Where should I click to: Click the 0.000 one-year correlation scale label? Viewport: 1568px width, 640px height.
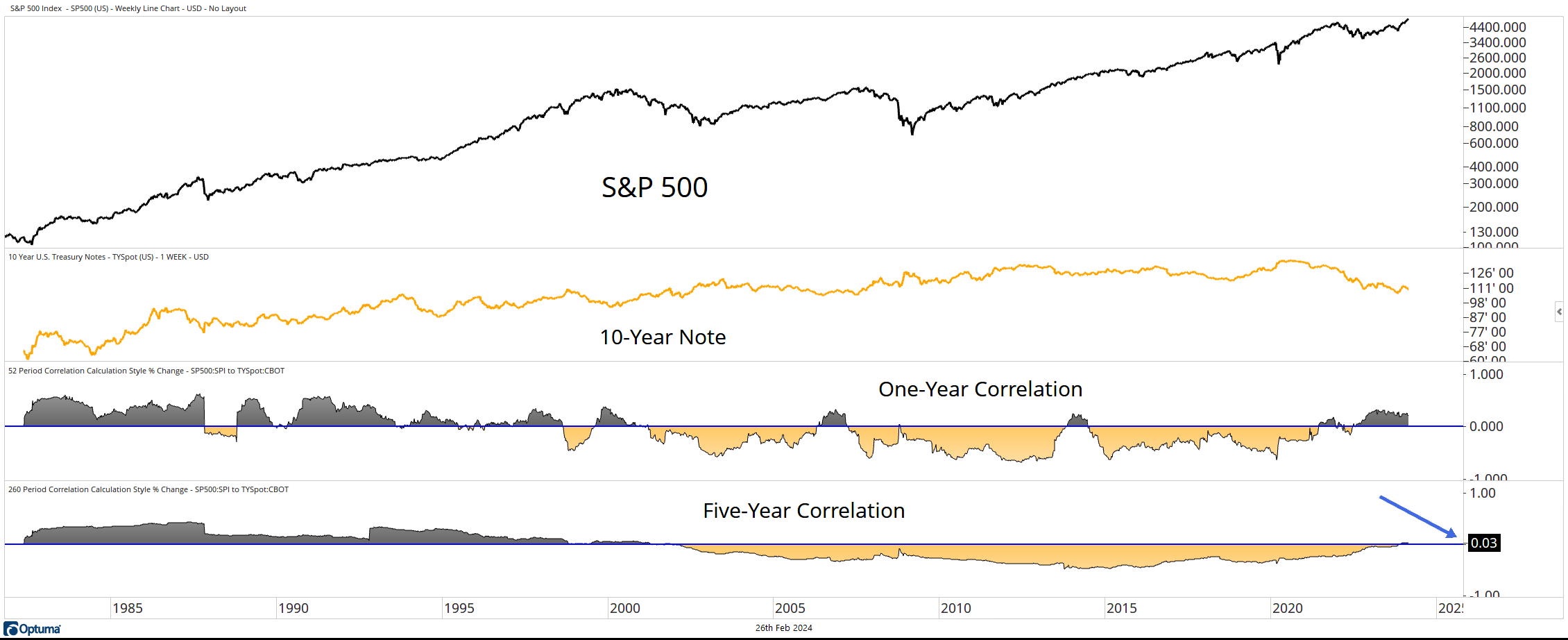[1486, 426]
